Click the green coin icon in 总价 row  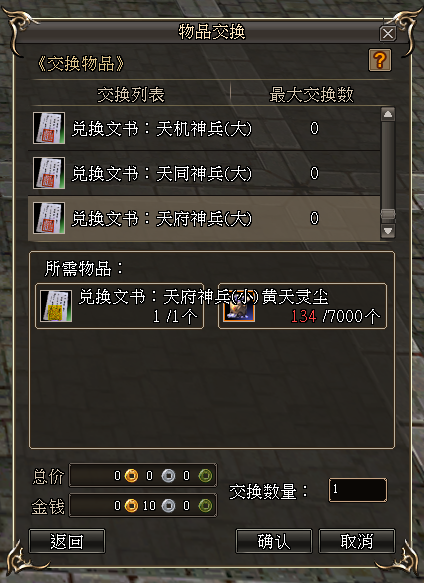pos(205,476)
